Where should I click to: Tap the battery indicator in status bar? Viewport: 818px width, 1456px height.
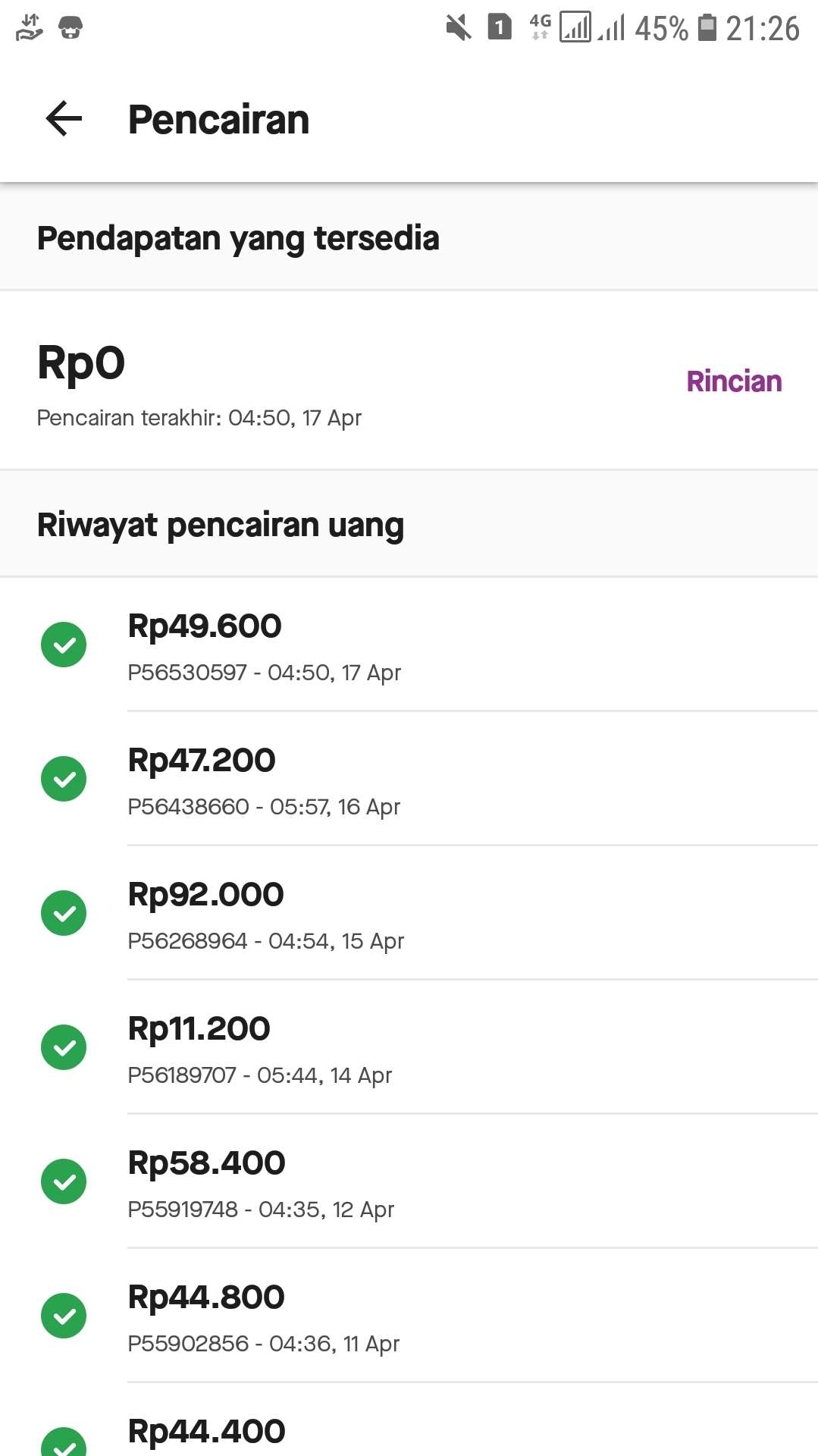coord(707,28)
